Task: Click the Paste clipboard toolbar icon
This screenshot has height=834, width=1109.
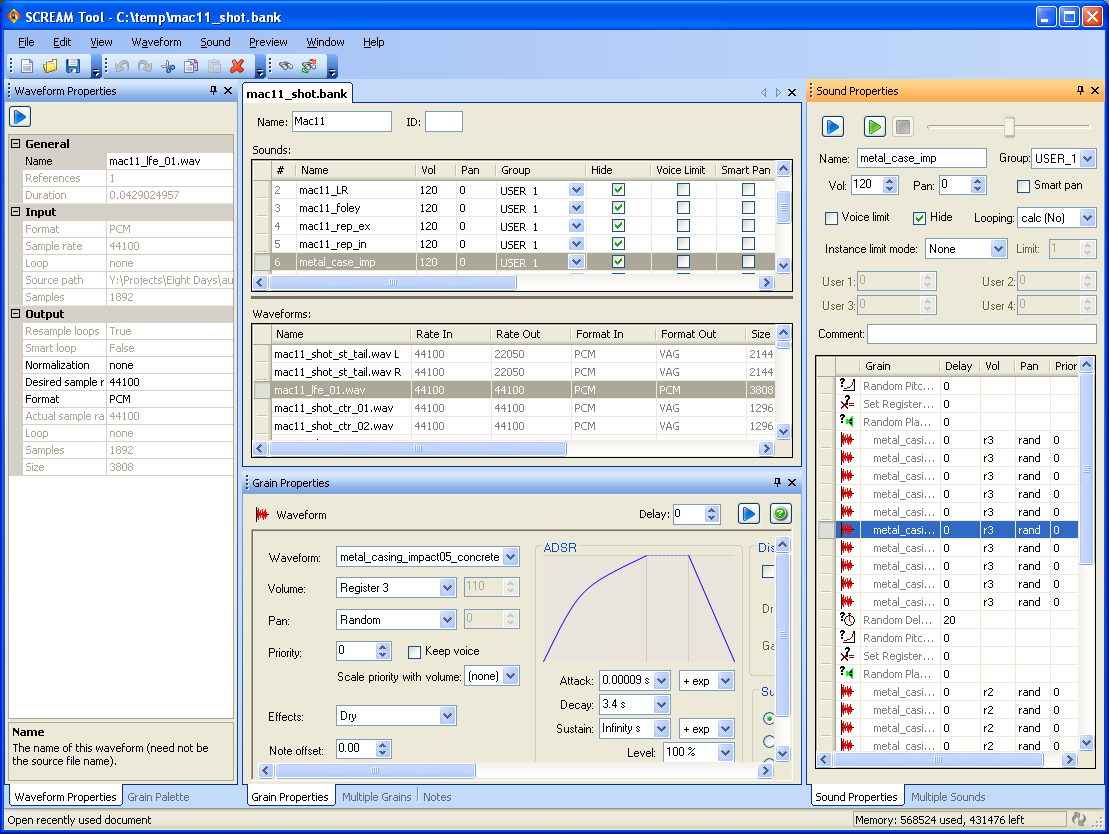Action: click(214, 66)
